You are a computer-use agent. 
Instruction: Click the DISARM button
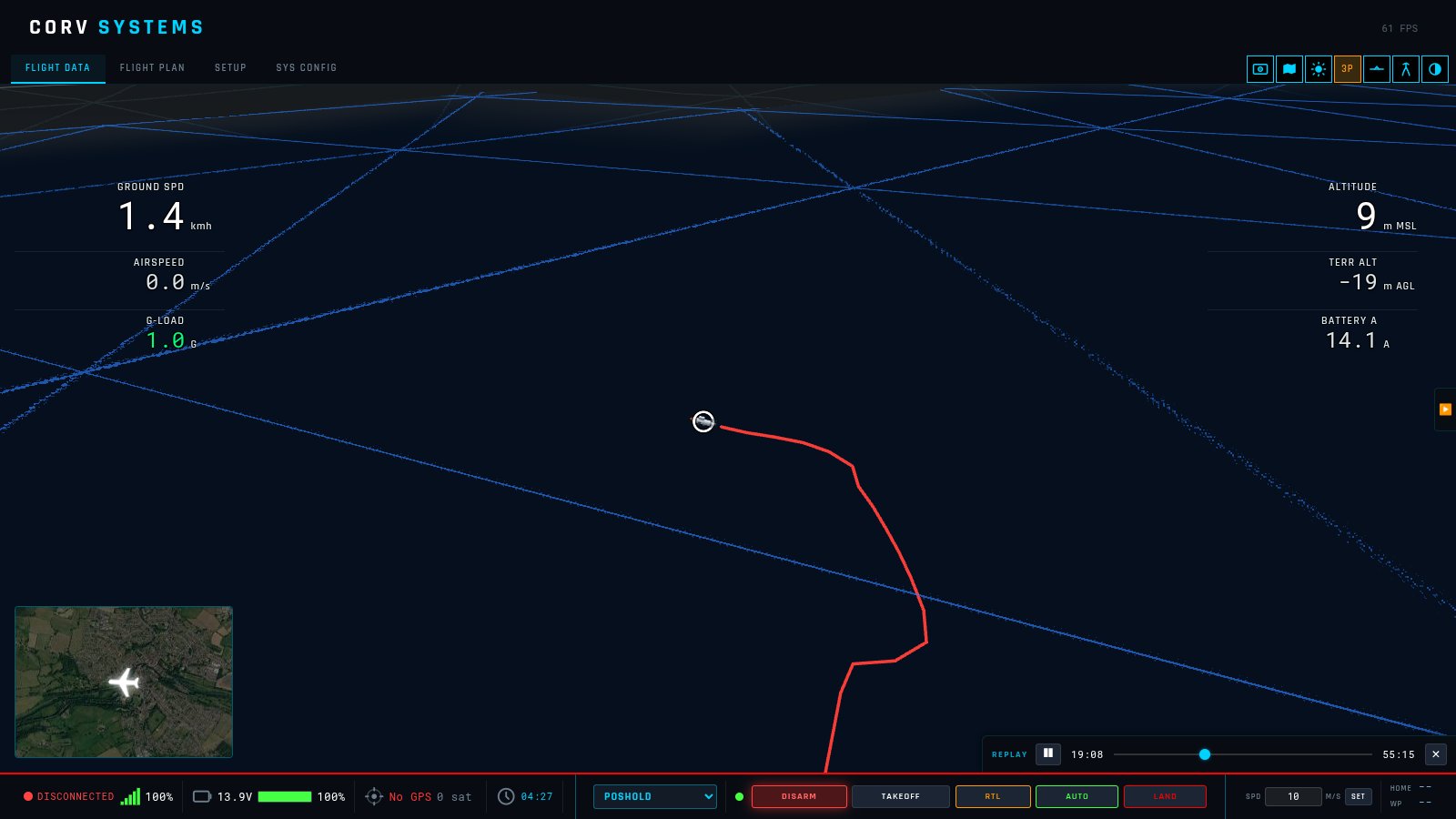click(x=799, y=796)
